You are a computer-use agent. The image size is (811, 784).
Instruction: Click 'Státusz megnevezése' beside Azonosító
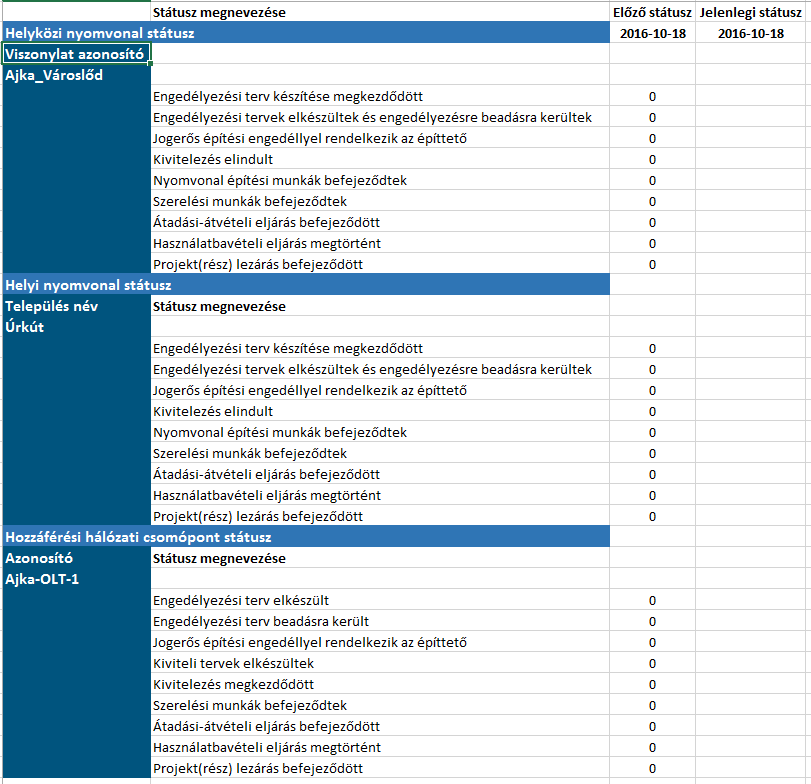coord(380,558)
